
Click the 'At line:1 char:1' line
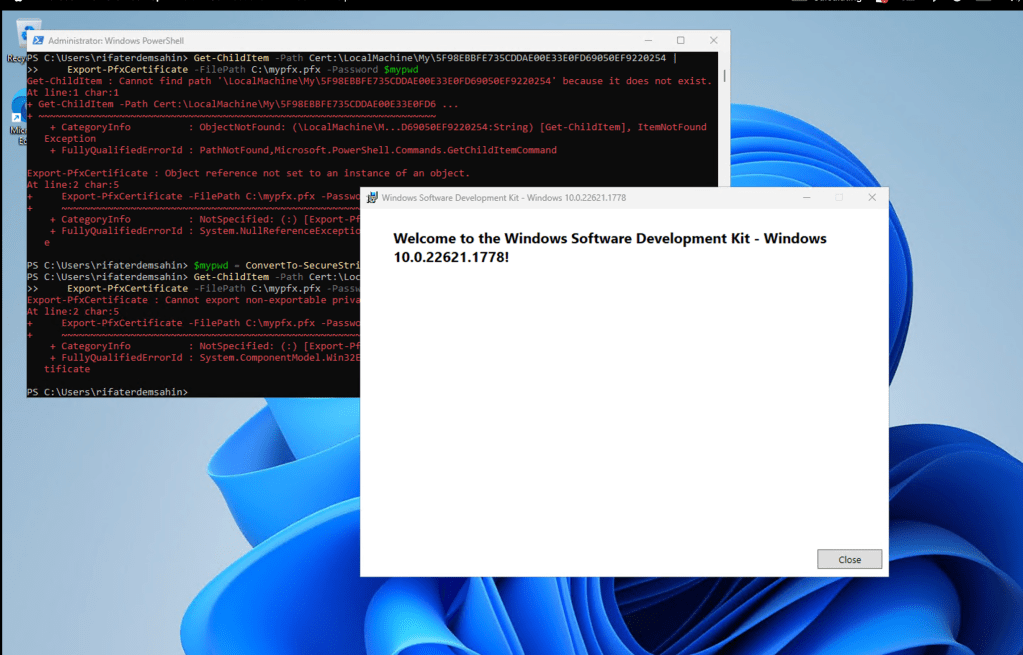coord(73,93)
